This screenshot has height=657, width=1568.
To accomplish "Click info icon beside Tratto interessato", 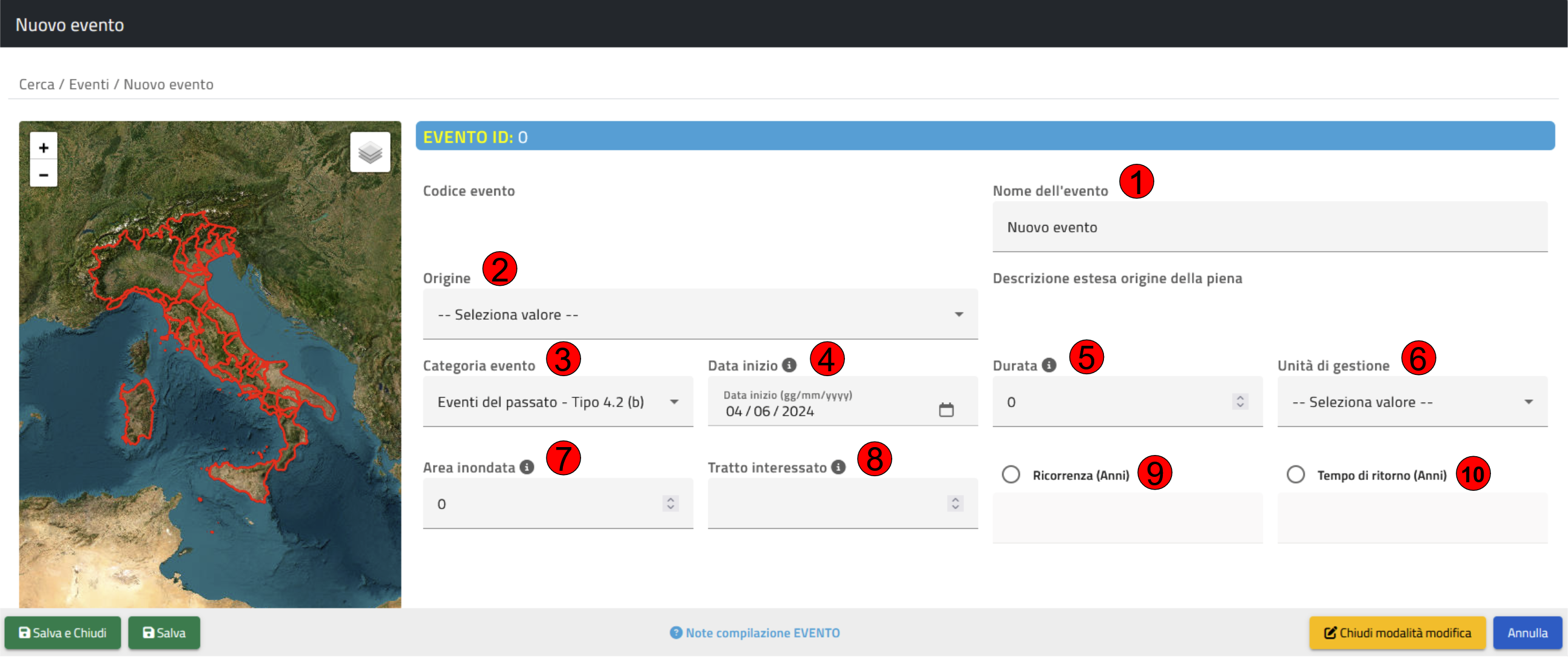I will [838, 467].
